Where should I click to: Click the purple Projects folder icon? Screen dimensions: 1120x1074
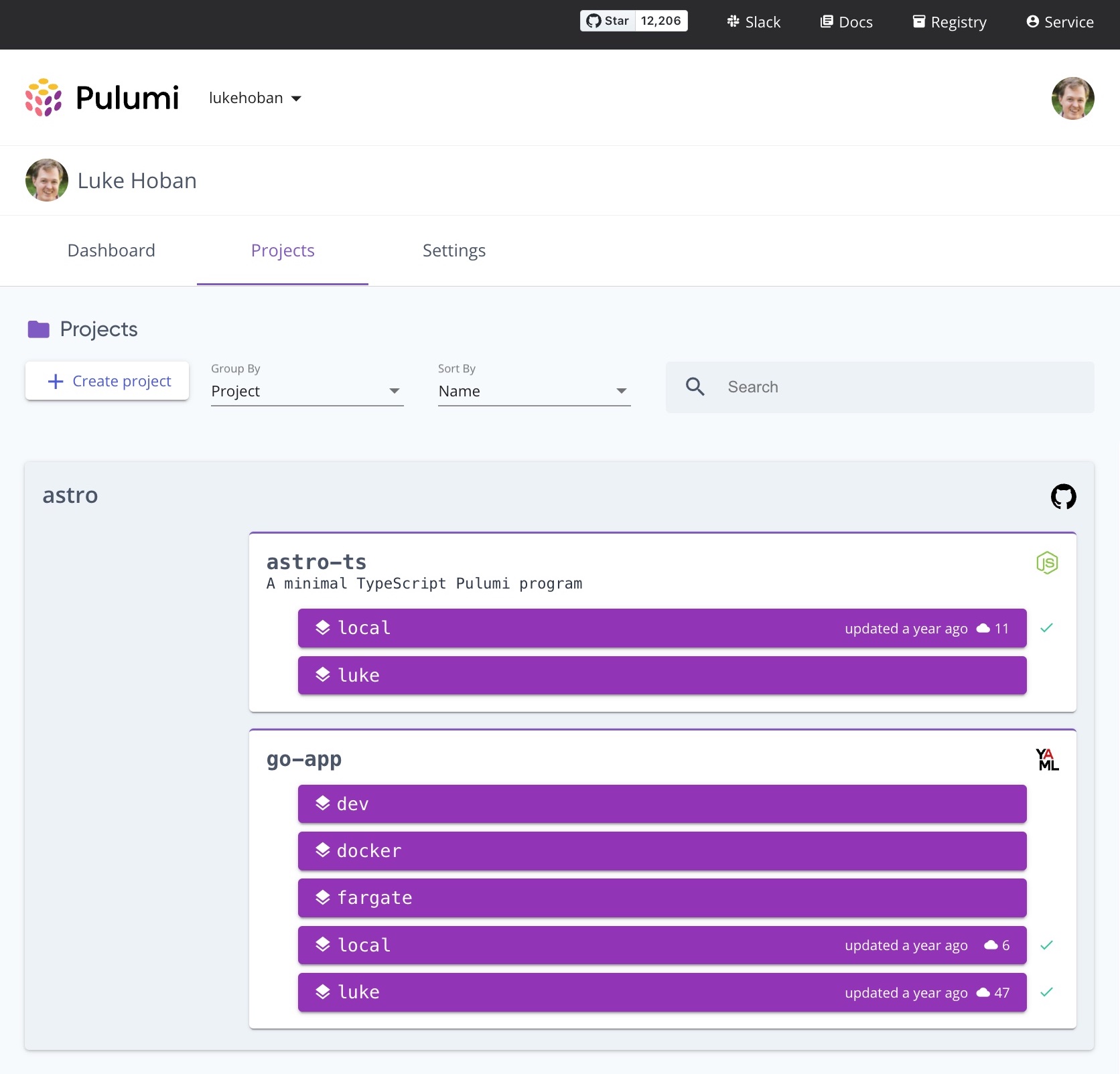(39, 329)
